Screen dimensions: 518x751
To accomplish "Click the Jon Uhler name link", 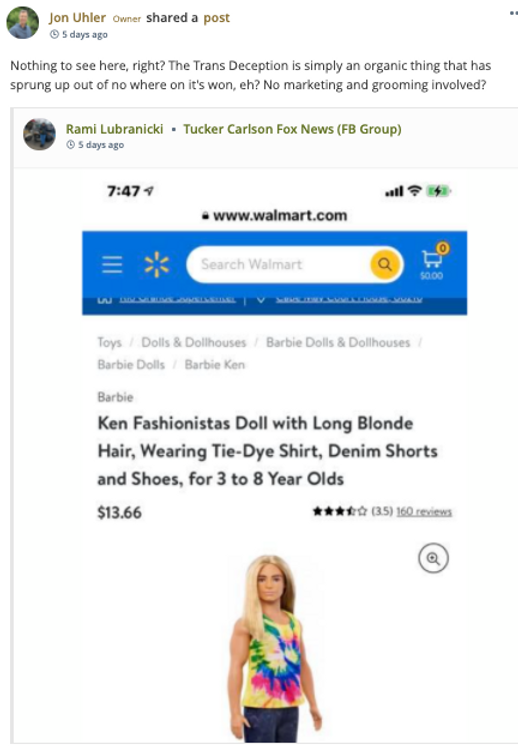I will [77, 18].
